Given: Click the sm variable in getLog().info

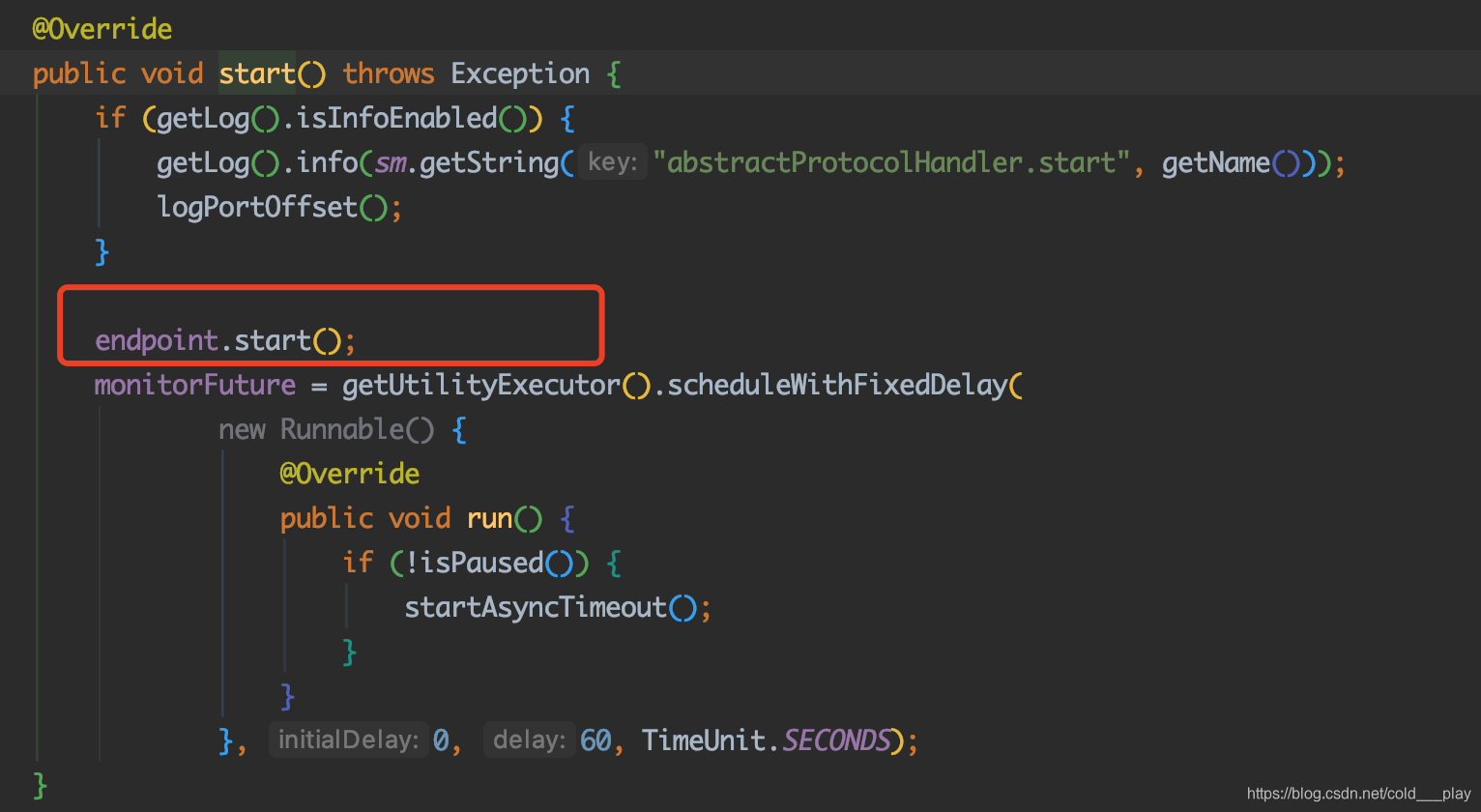Looking at the screenshot, I should [390, 162].
